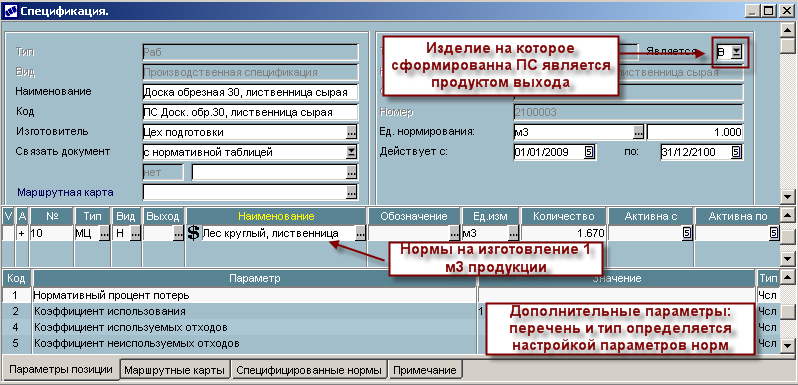Image resolution: width=798 pixels, height=385 pixels.
Task: Open Связать документ dropdown arrow
Action: pos(352,152)
